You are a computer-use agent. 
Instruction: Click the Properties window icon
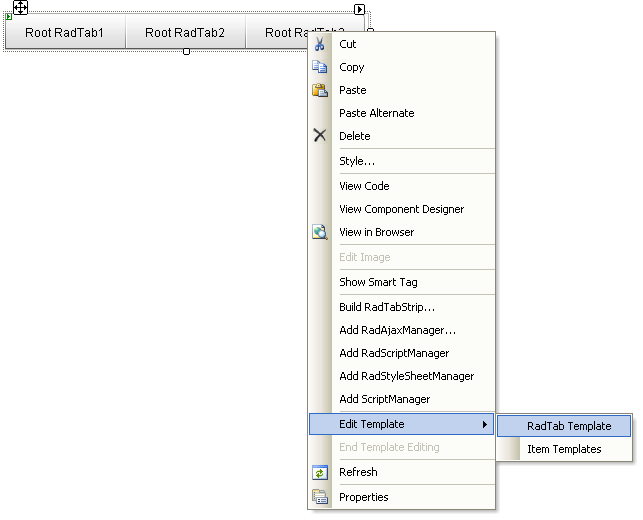[320, 497]
